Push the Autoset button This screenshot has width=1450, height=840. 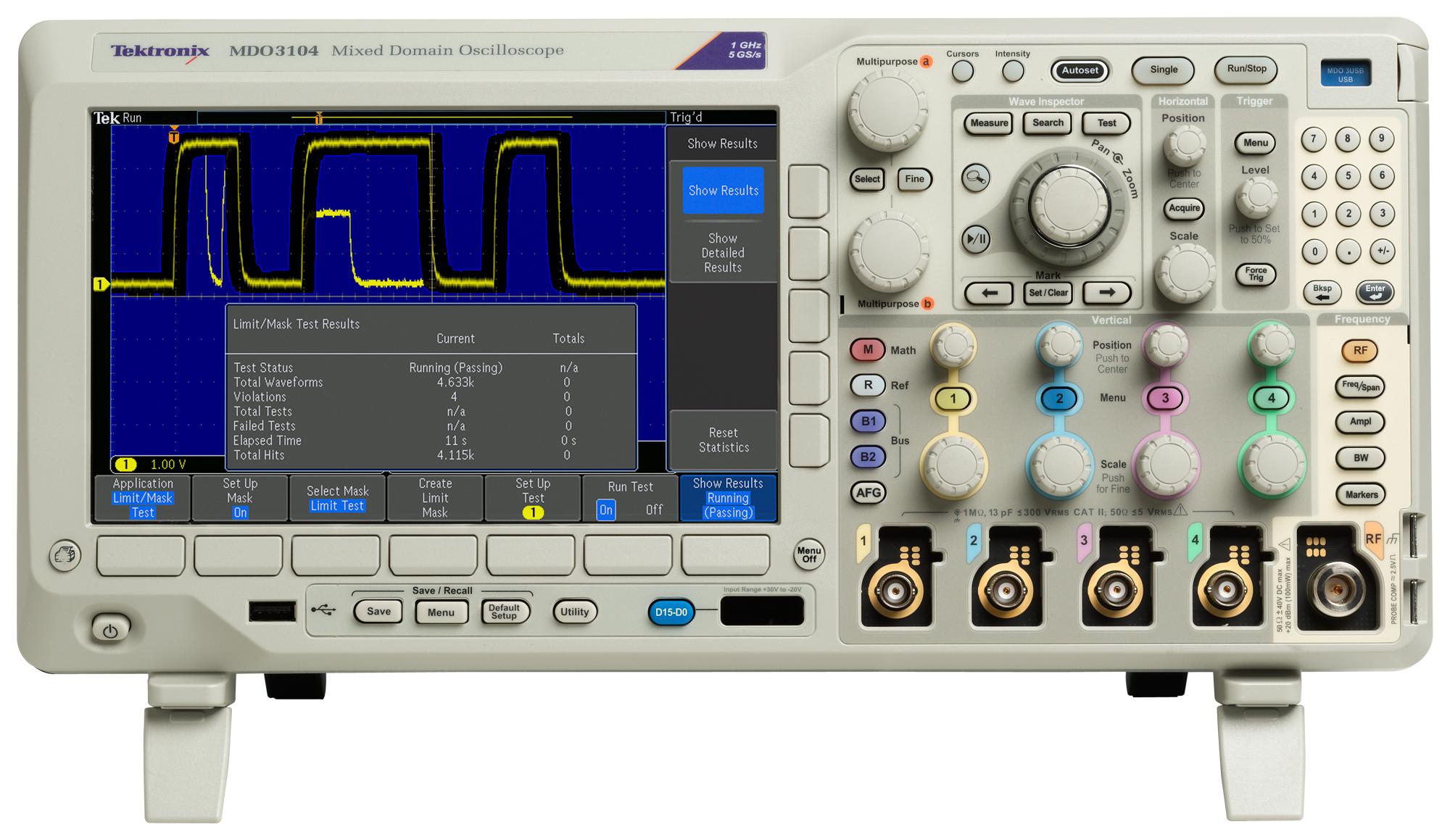tap(1080, 70)
